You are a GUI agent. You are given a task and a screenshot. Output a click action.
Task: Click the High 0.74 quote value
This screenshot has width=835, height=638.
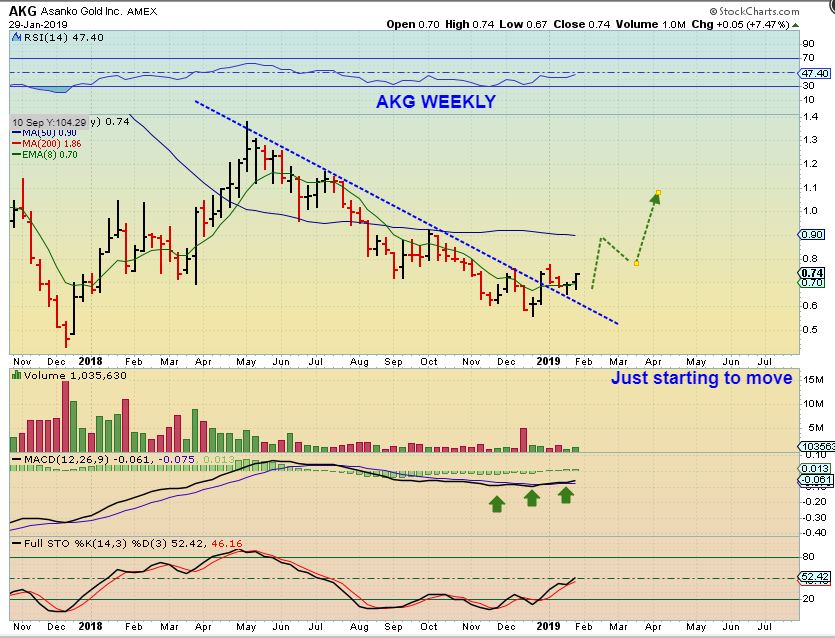pyautogui.click(x=469, y=24)
